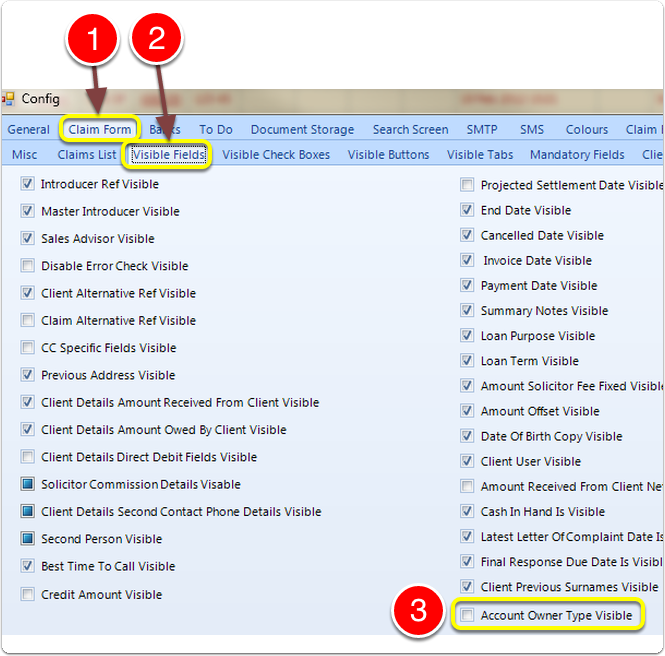Toggle Payment Date Visible checkbox
665x656 pixels.
click(x=467, y=285)
